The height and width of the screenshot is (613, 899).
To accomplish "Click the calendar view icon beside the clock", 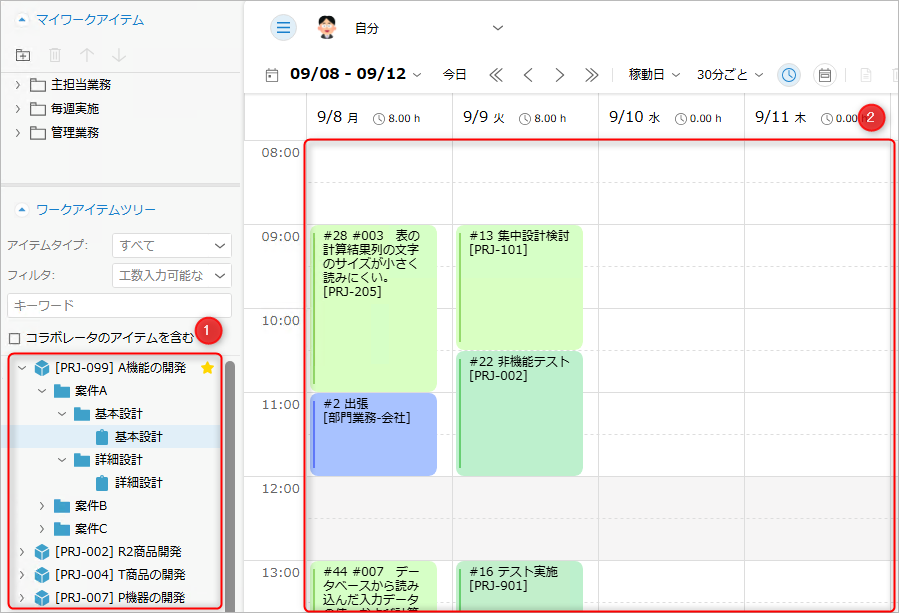I will [824, 75].
